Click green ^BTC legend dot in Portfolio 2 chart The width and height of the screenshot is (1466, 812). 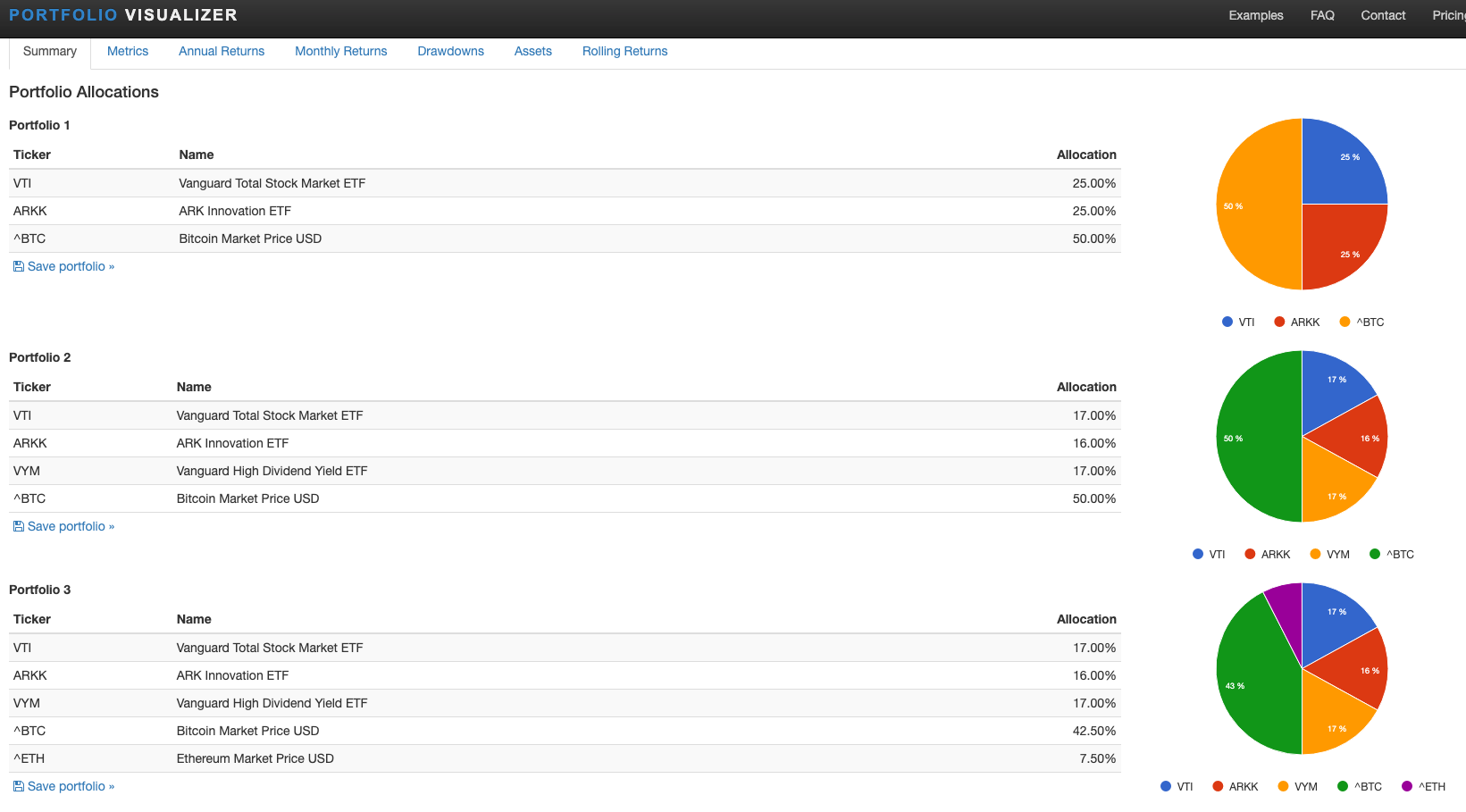point(1375,554)
